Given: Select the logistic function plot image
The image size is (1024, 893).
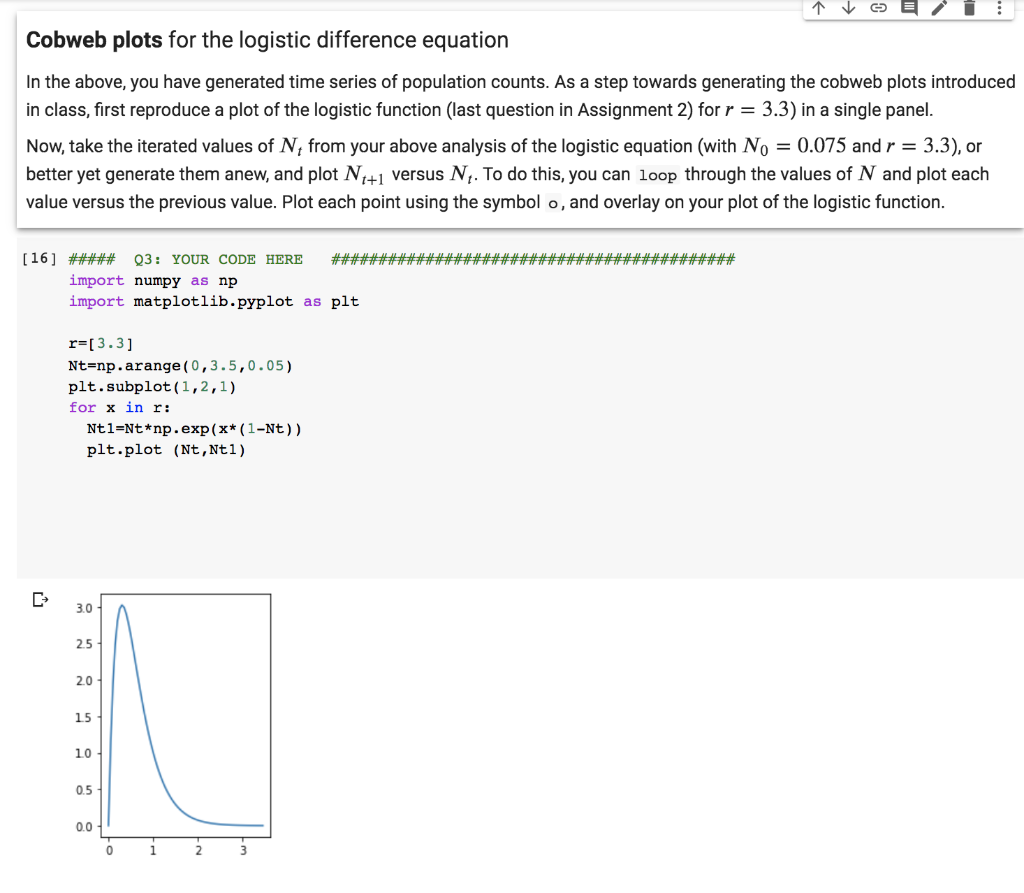Looking at the screenshot, I should click(x=185, y=720).
